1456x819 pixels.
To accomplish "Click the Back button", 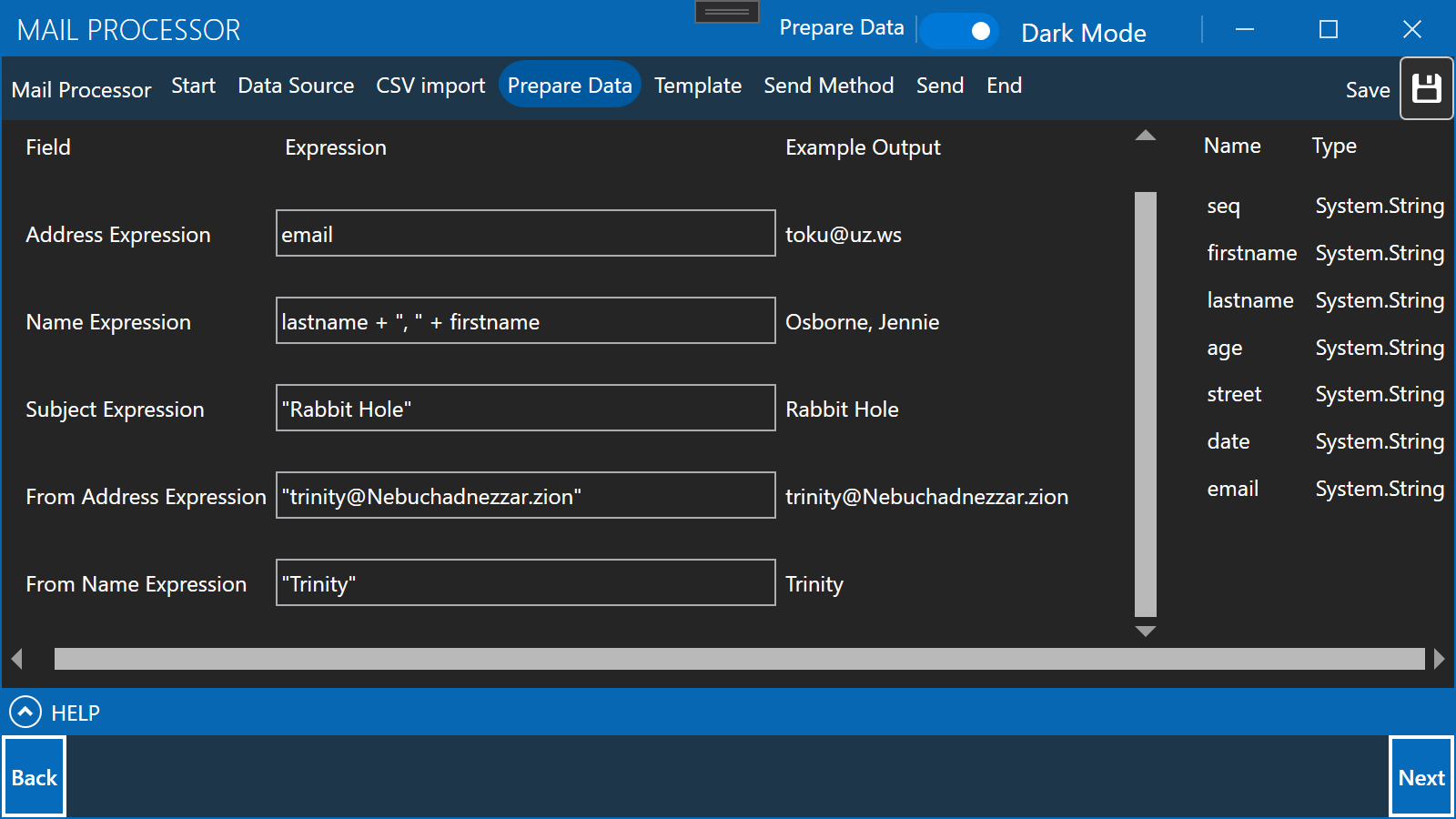I will pyautogui.click(x=34, y=776).
